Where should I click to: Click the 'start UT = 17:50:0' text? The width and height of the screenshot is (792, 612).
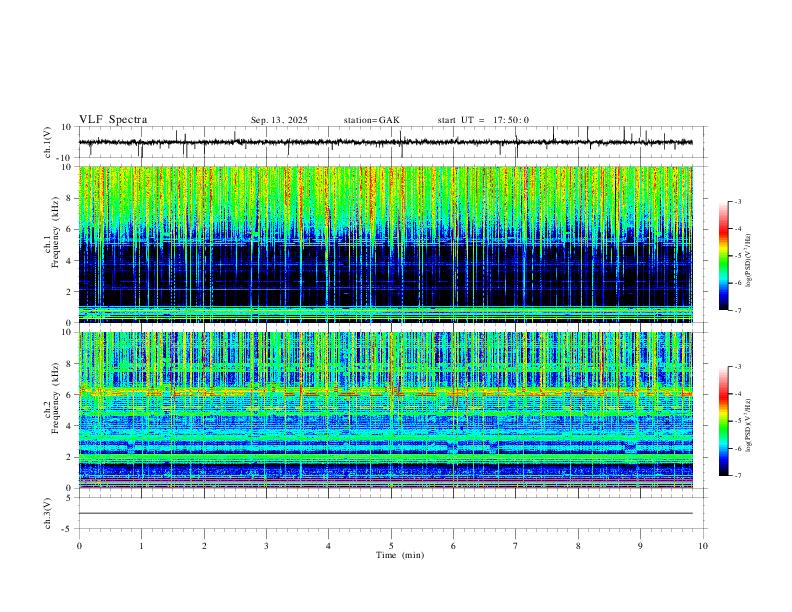[x=483, y=120]
